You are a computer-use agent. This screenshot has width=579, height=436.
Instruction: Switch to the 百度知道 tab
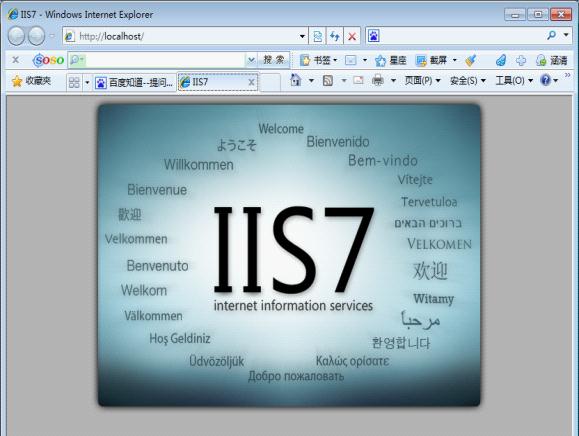click(x=134, y=82)
